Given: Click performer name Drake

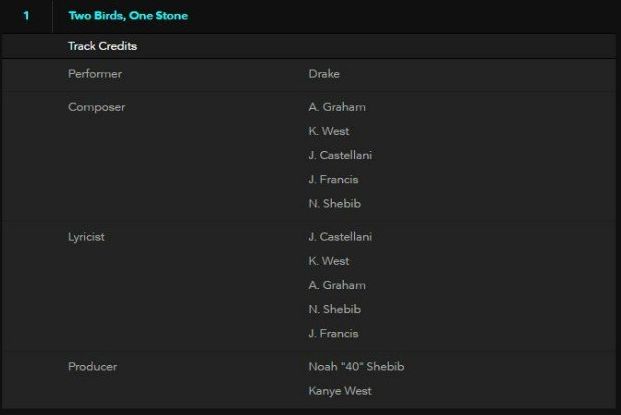Looking at the screenshot, I should (x=324, y=74).
